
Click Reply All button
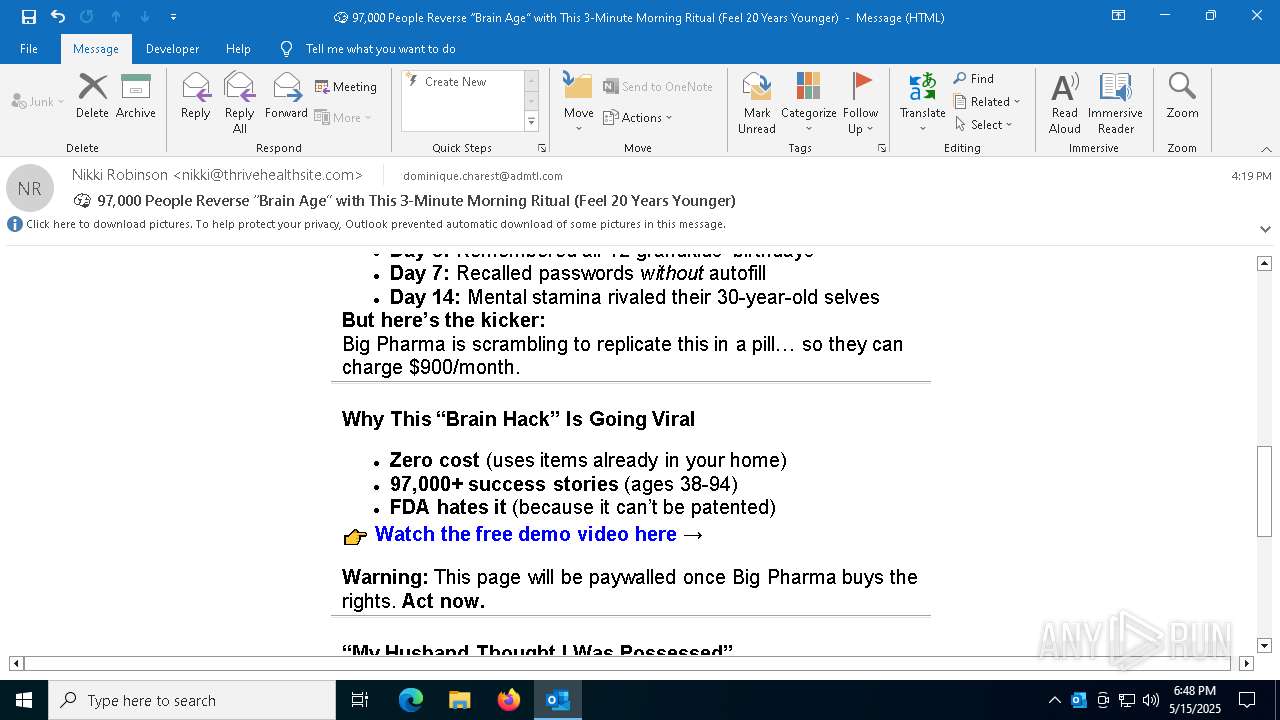[x=240, y=102]
